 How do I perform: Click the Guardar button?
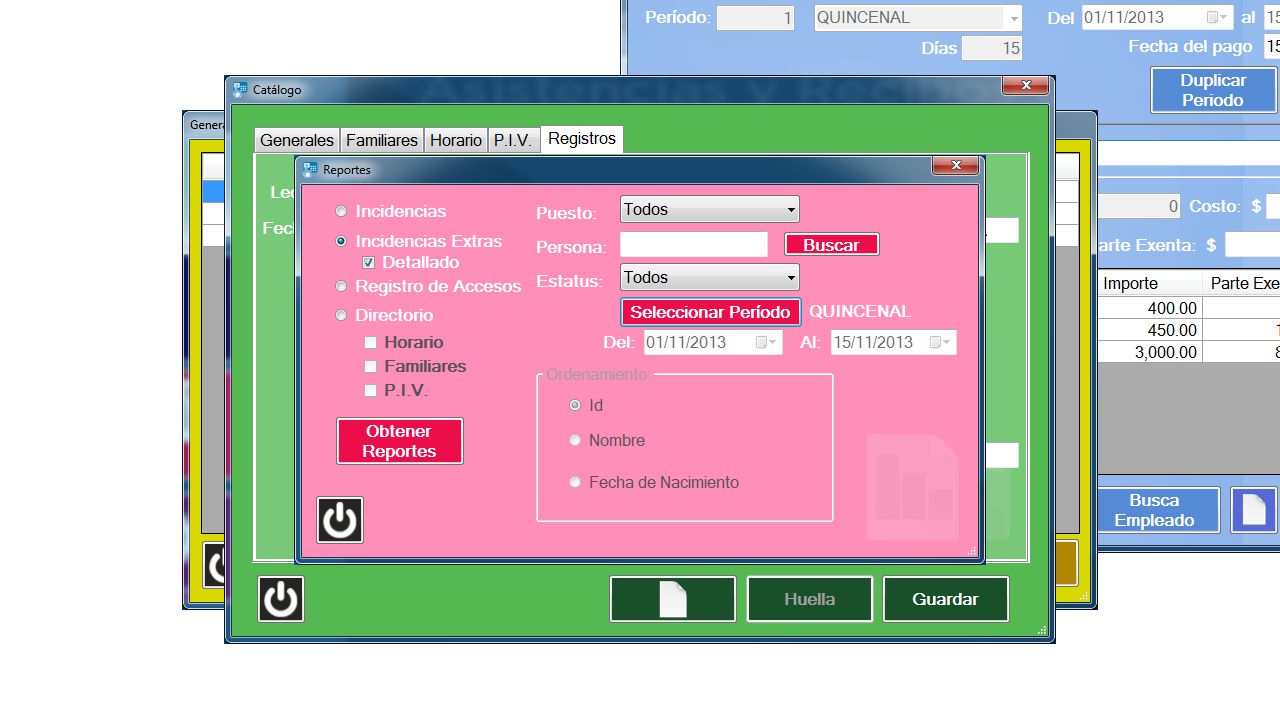click(x=945, y=599)
